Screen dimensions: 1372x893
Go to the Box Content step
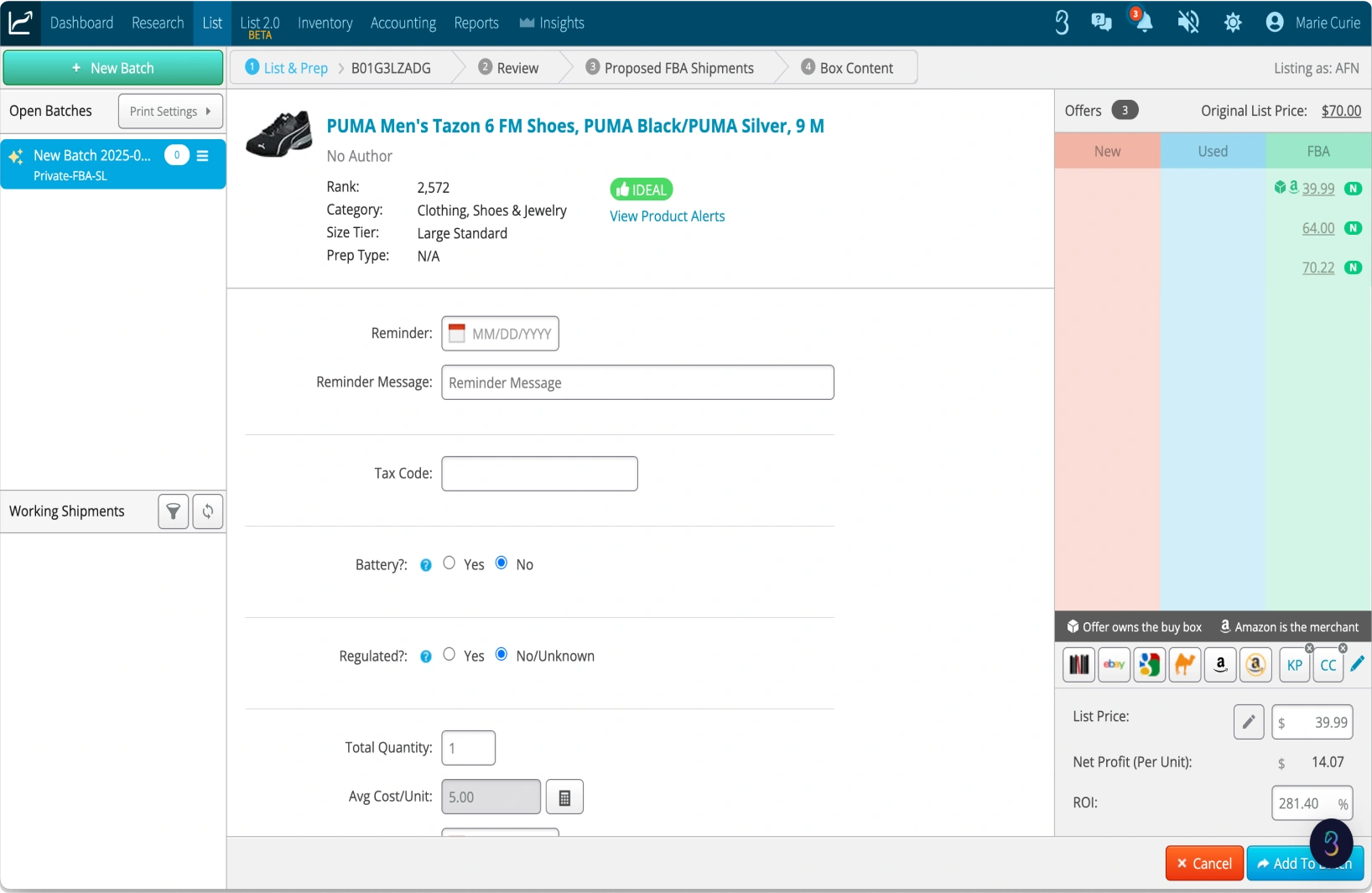(847, 68)
